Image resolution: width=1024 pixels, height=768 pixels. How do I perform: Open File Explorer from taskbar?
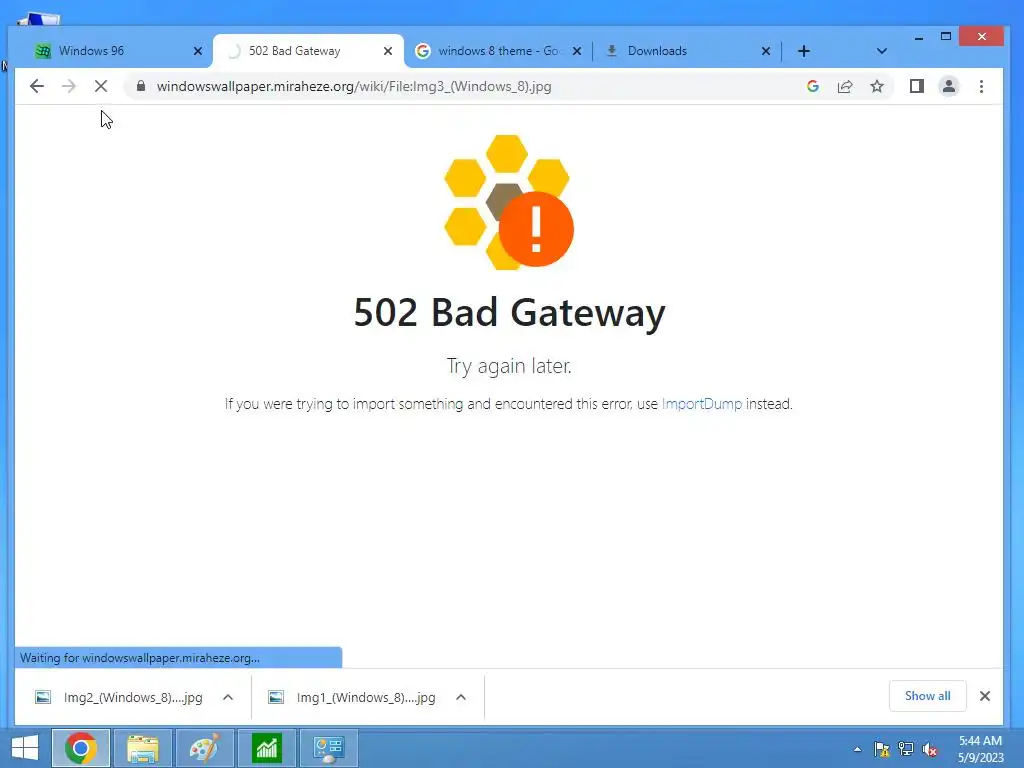coord(143,748)
